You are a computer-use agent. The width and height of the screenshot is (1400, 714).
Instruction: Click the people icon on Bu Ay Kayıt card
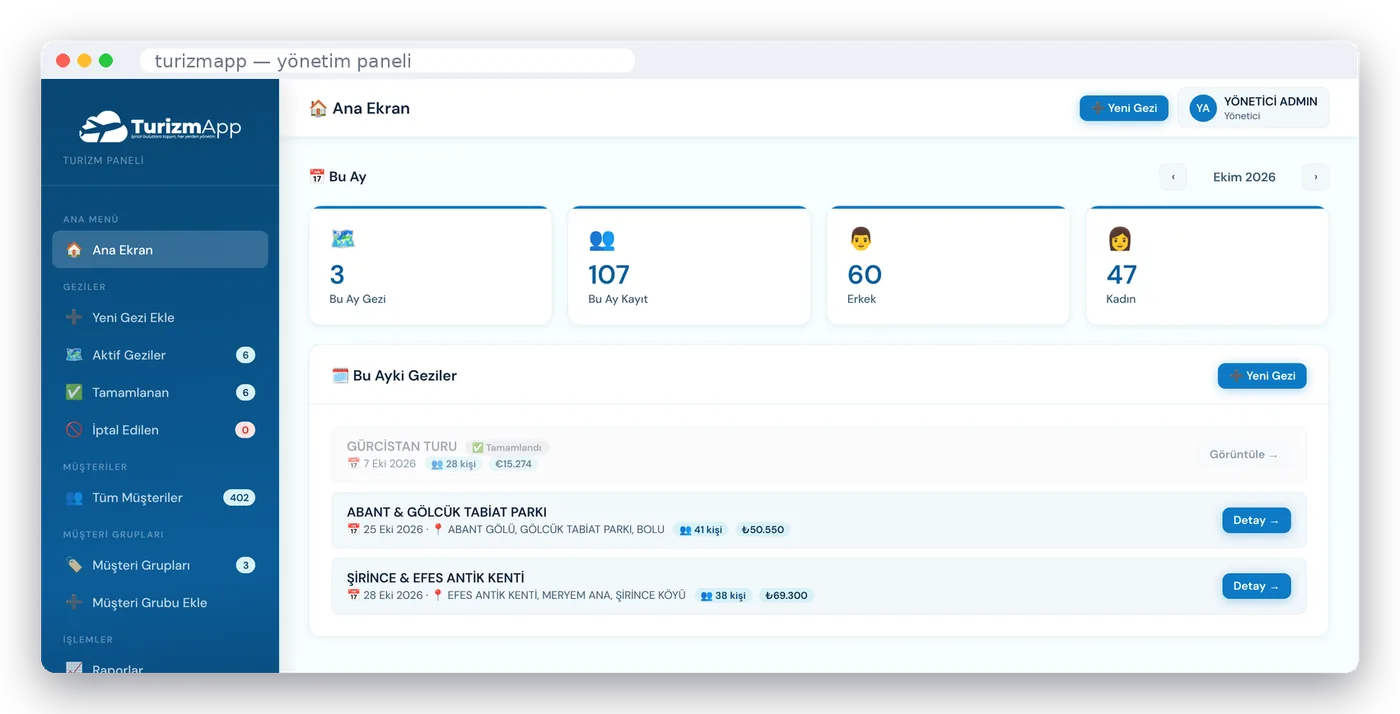[x=602, y=239]
